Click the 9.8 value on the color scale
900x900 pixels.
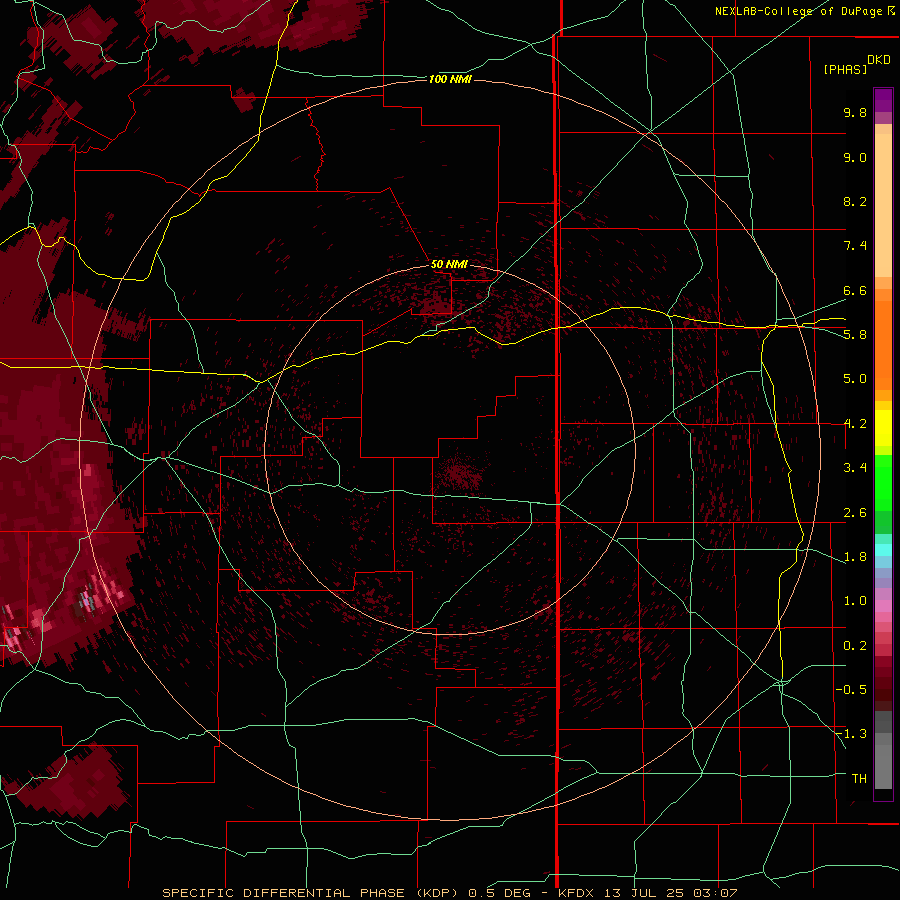click(855, 112)
